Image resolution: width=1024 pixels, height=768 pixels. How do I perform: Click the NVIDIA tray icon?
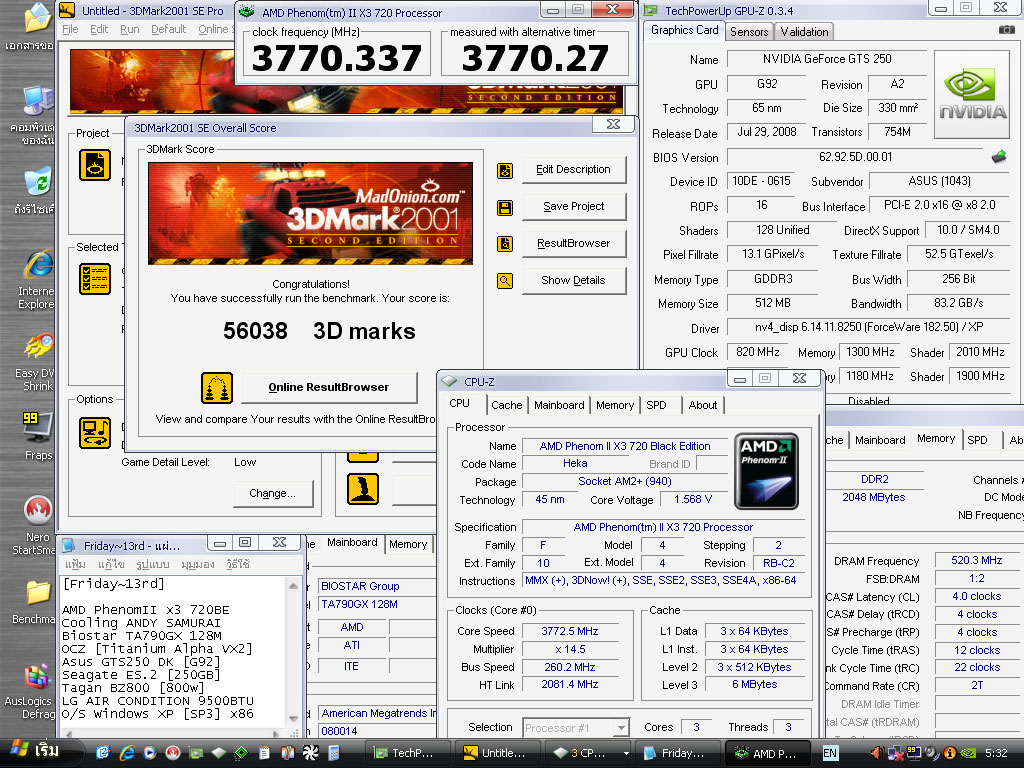968,753
